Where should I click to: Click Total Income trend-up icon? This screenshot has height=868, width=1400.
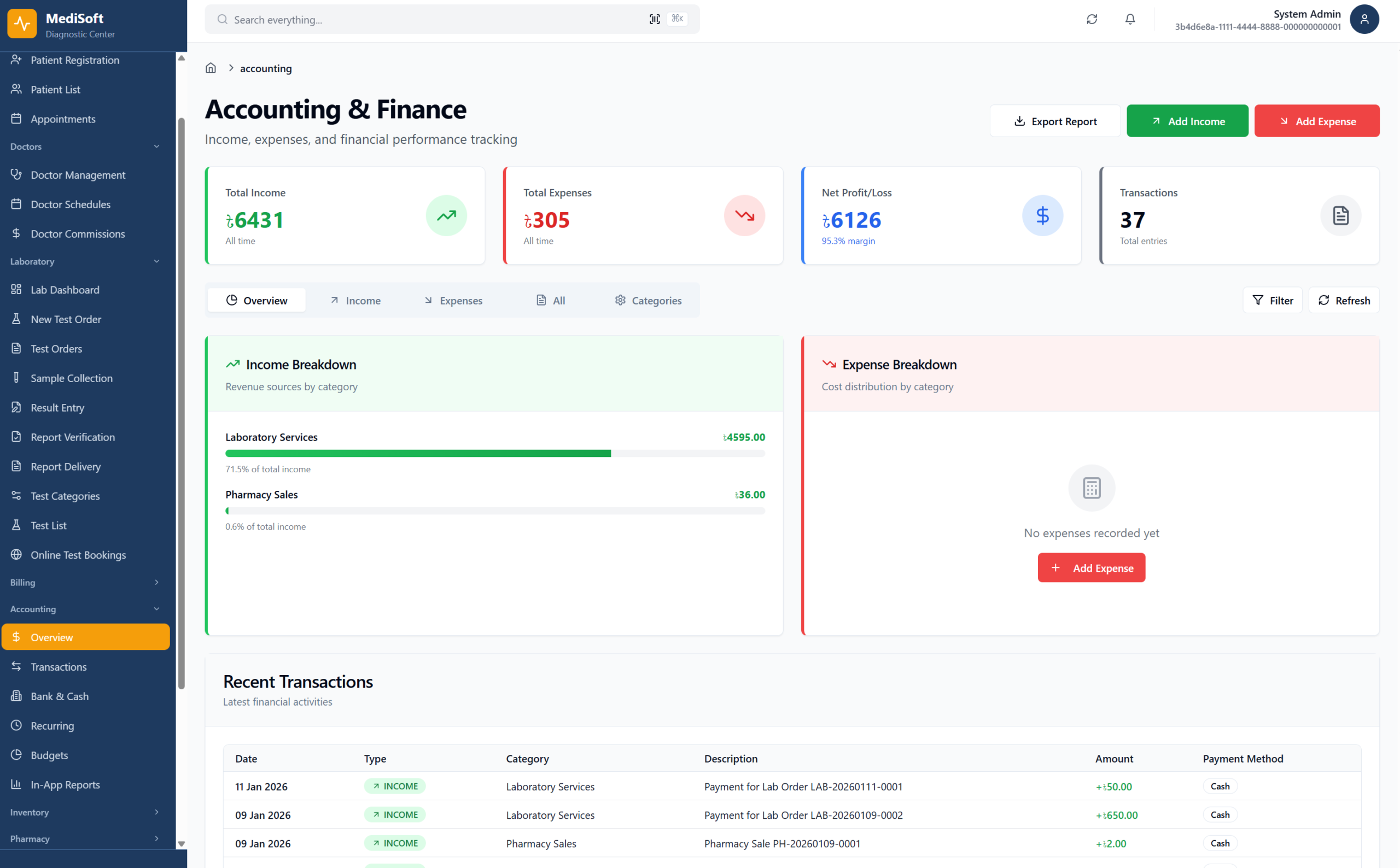tap(446, 216)
